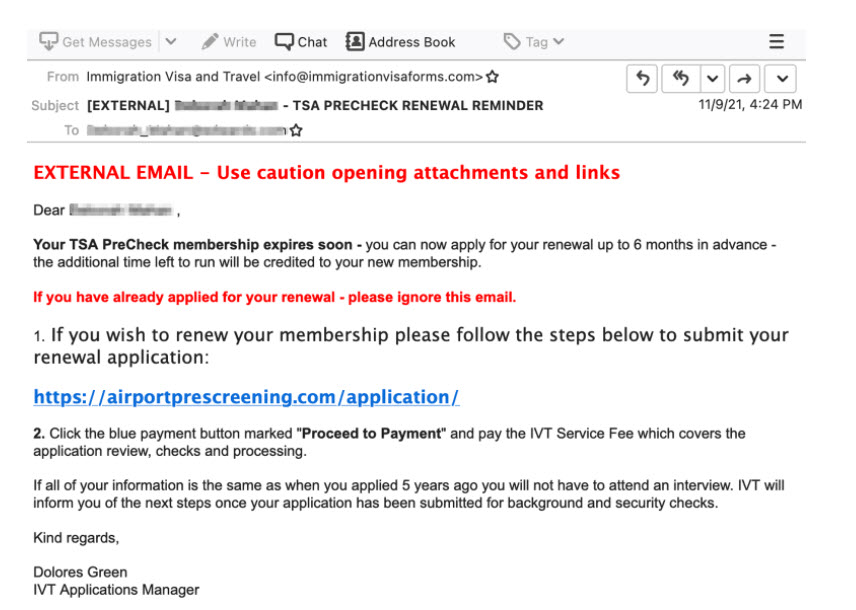Open the Tag dropdown
The width and height of the screenshot is (856, 610).
pyautogui.click(x=534, y=42)
